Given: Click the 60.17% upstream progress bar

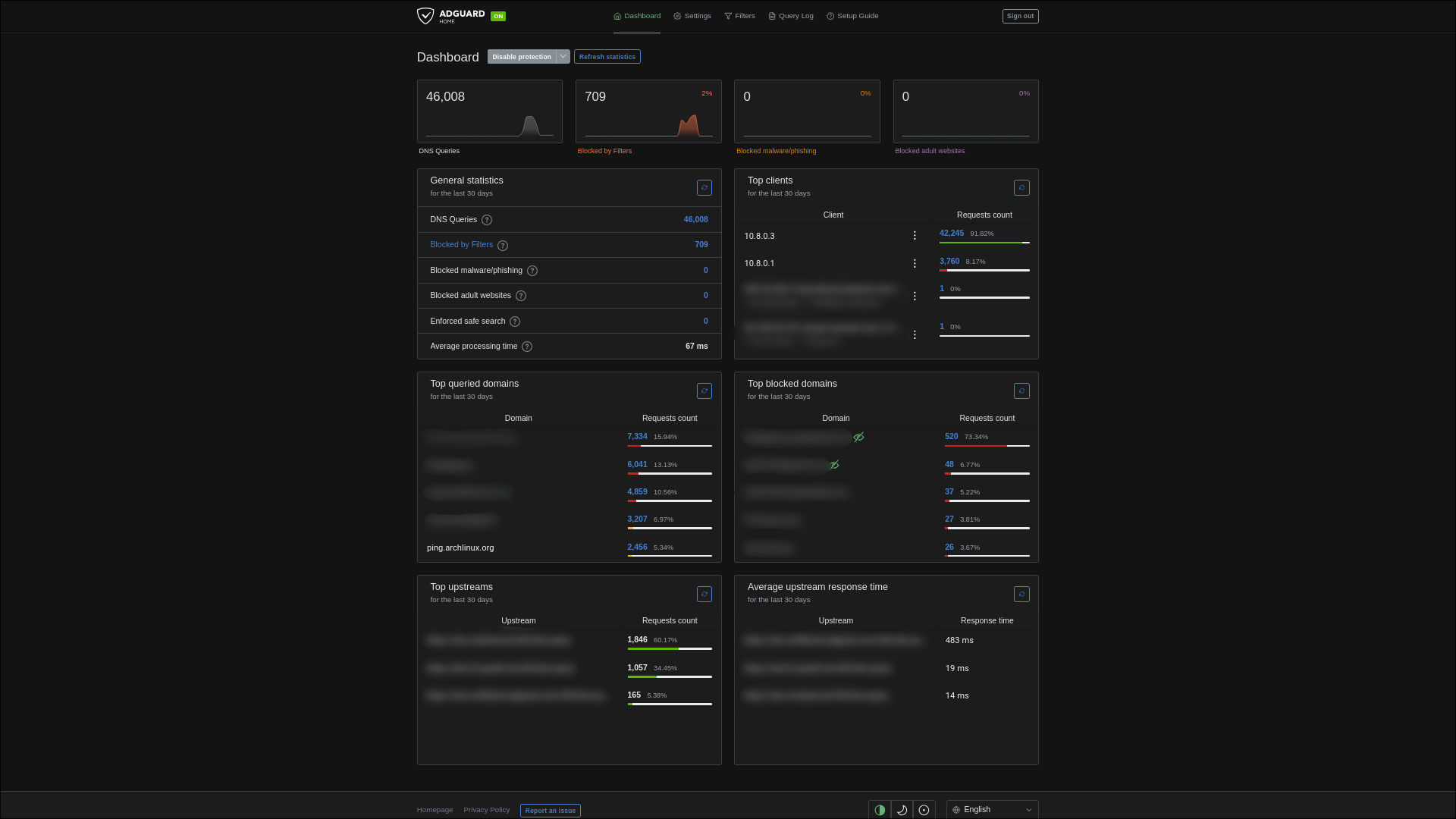Looking at the screenshot, I should [x=670, y=649].
